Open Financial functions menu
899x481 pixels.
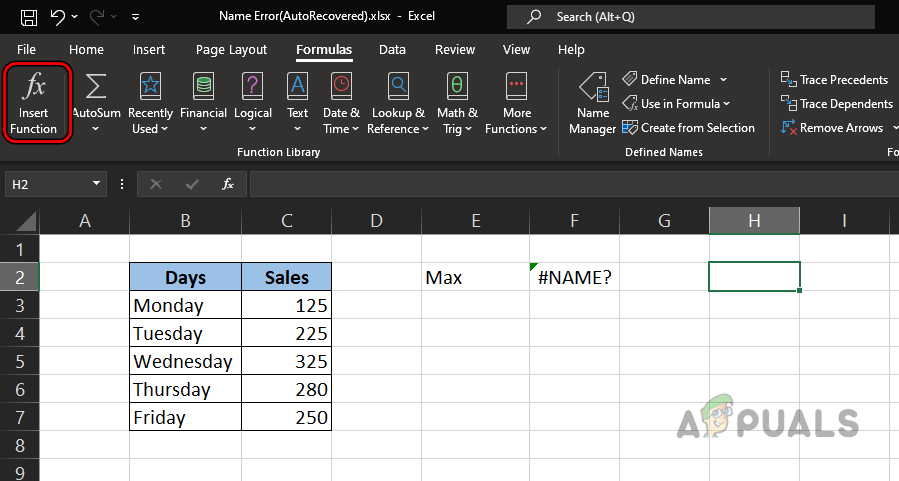point(203,103)
